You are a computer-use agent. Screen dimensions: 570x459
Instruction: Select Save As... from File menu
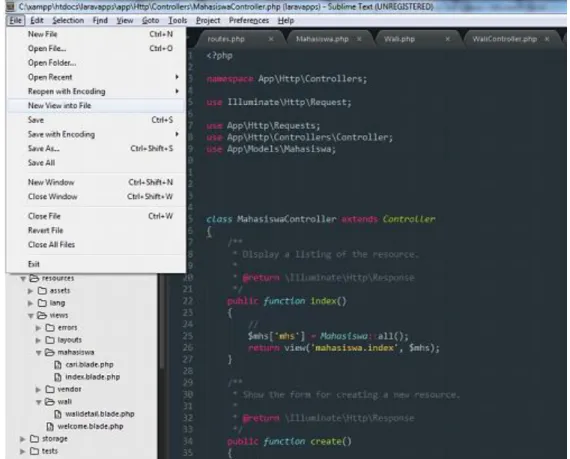click(x=96, y=148)
